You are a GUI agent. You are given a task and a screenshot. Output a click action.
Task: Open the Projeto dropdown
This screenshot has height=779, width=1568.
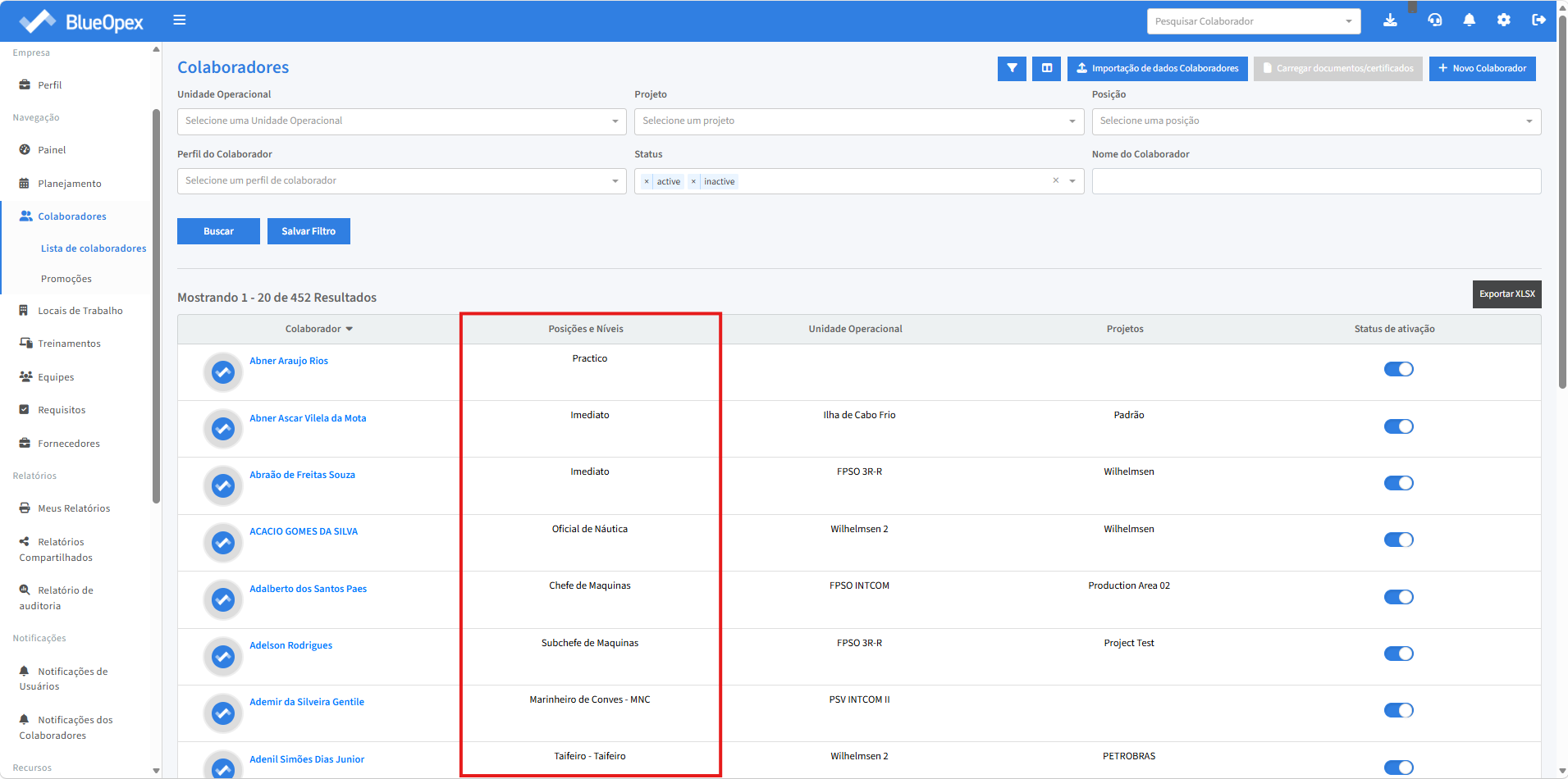click(859, 121)
